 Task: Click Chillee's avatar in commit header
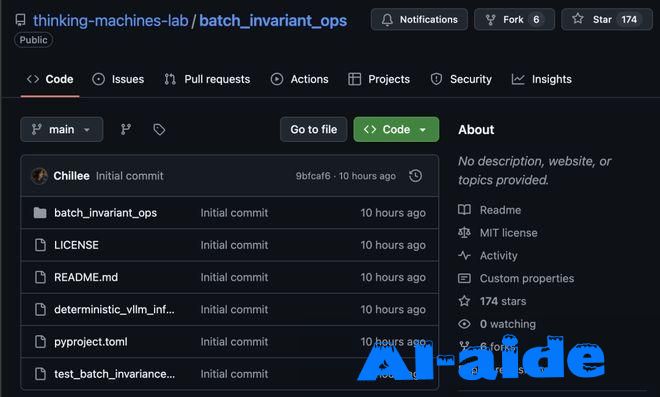click(40, 176)
